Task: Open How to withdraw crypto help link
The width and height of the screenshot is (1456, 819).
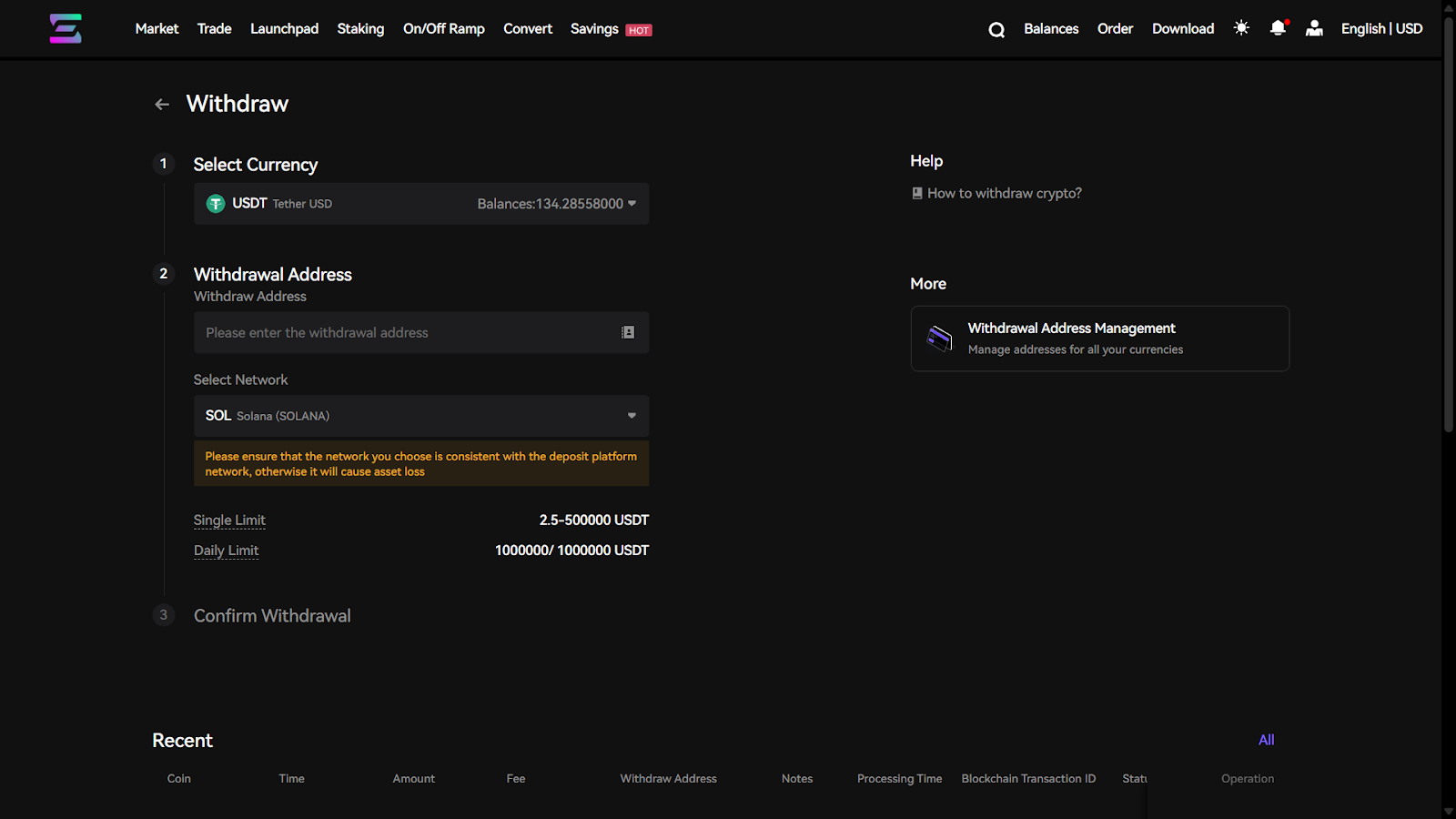Action: click(x=1004, y=194)
